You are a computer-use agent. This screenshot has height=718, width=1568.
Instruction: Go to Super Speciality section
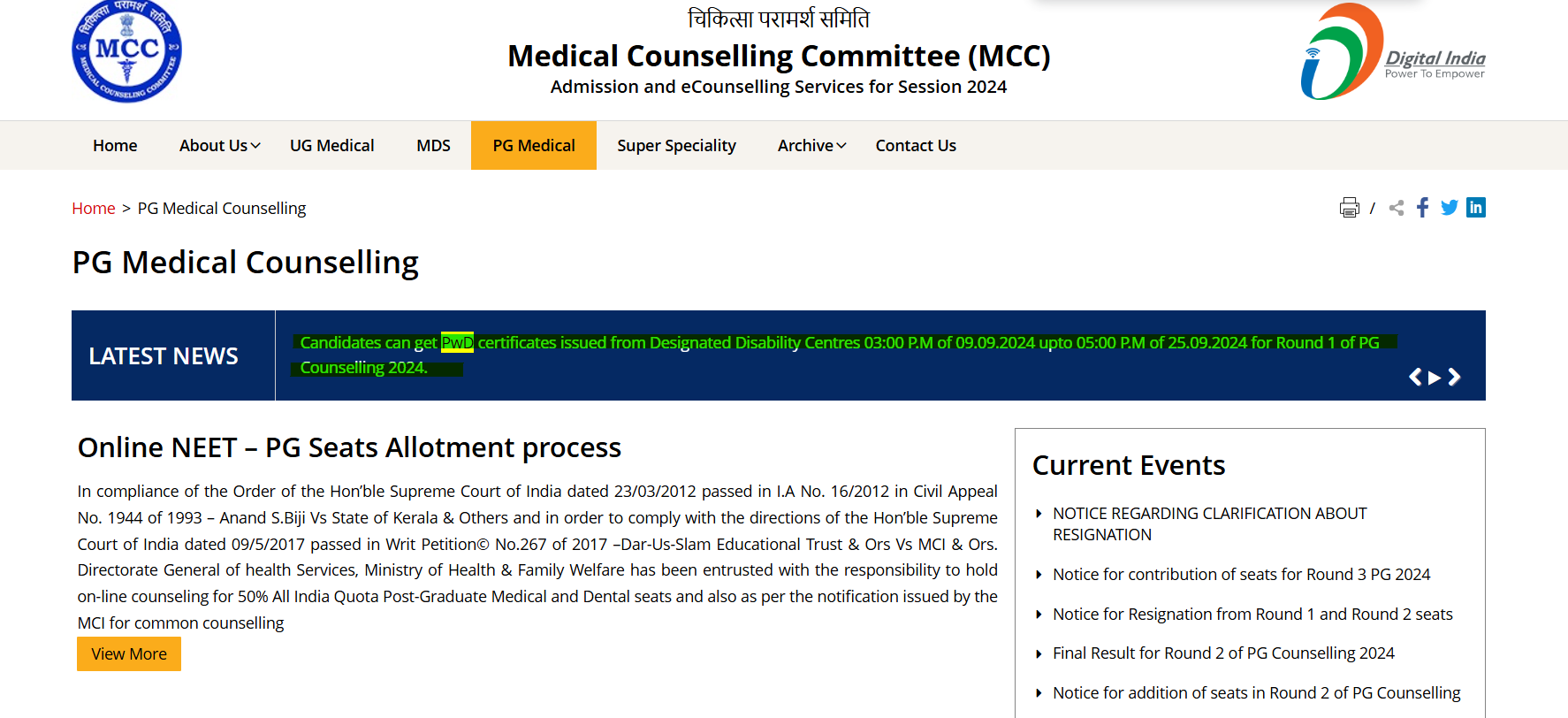676,146
